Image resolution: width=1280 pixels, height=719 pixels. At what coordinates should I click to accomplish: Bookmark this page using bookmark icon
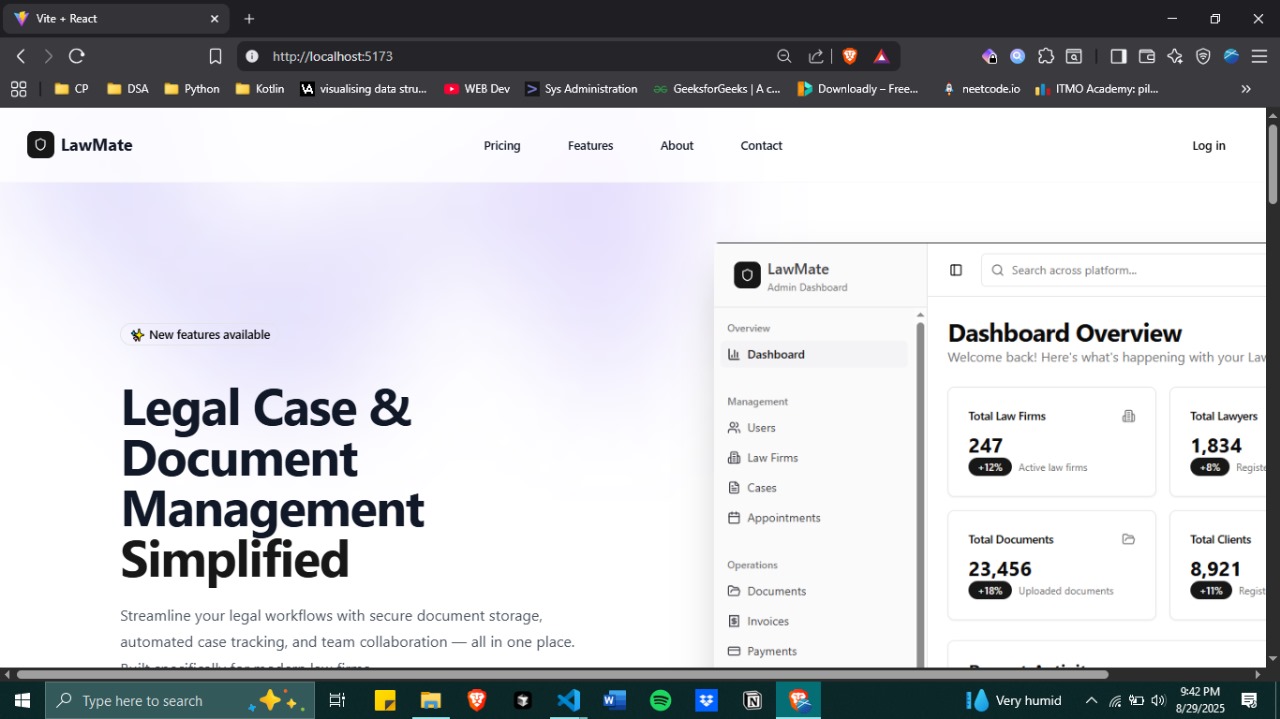[215, 57]
